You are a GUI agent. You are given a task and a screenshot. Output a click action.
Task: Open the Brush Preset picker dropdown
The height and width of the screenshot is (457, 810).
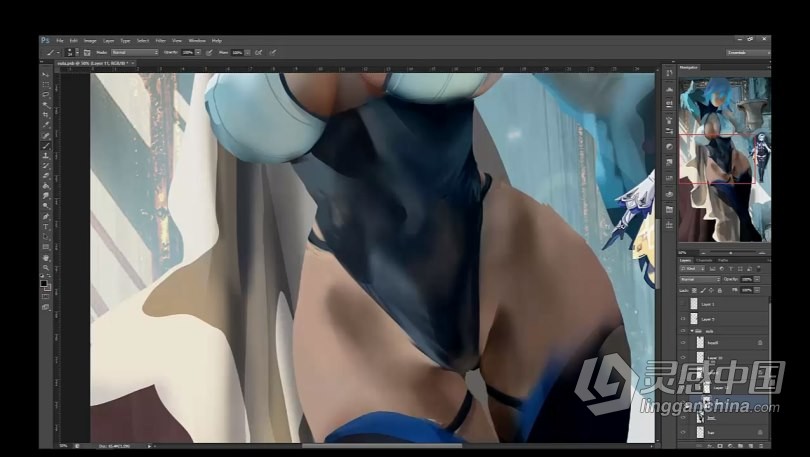click(x=77, y=52)
